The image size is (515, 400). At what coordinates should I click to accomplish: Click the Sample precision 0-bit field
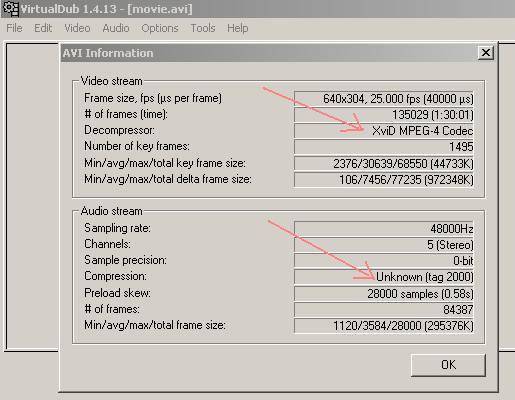coord(384,261)
